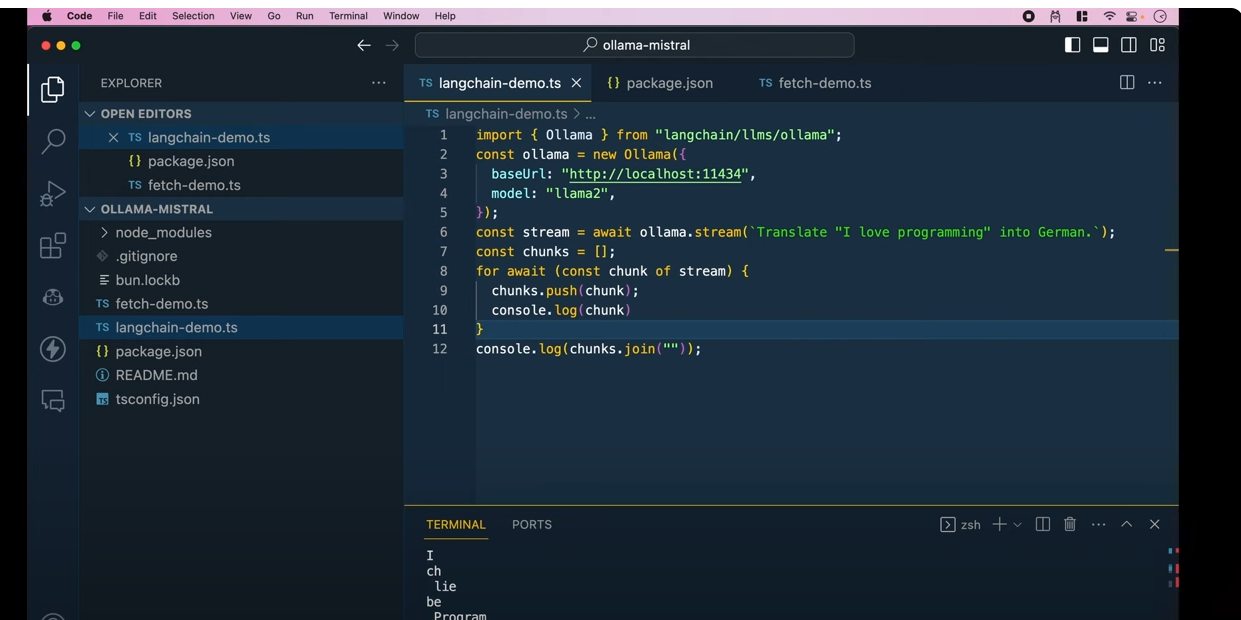Open the Search view in activity bar
Image resolution: width=1241 pixels, height=620 pixels.
[53, 141]
